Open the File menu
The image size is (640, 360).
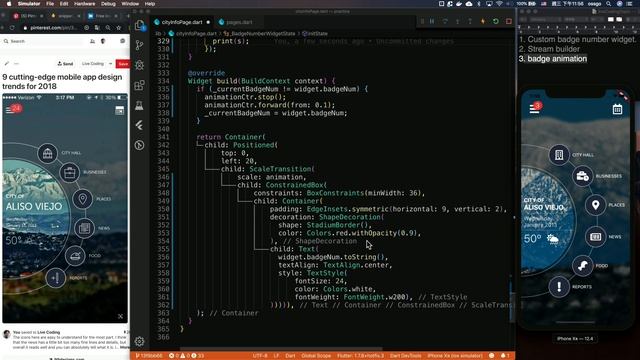pos(50,4)
